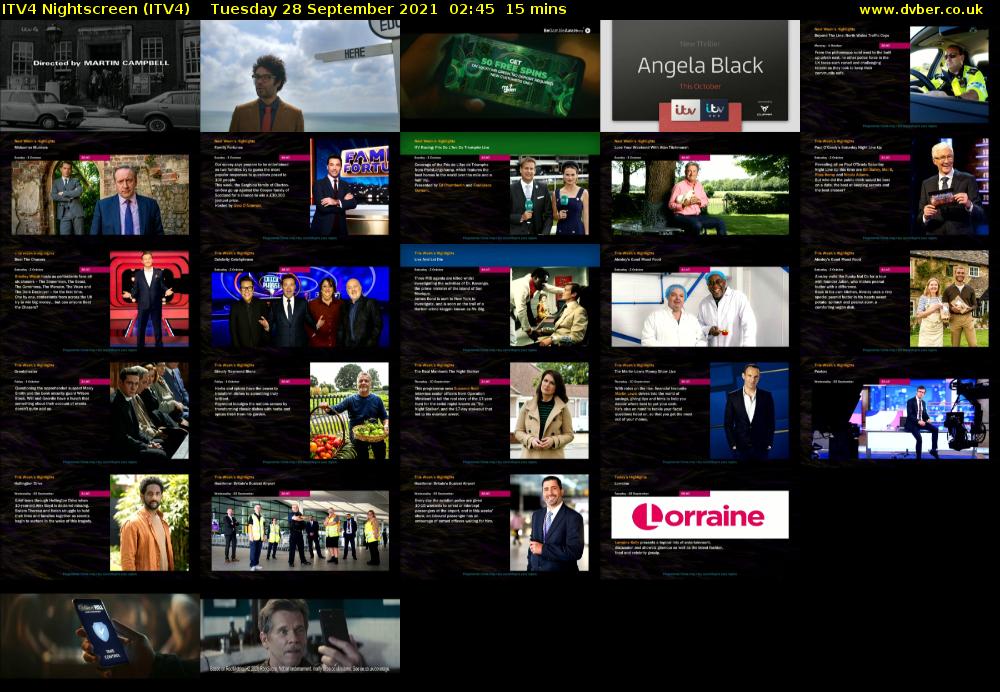Select the ITV Racing green-banner frame

[x=500, y=188]
